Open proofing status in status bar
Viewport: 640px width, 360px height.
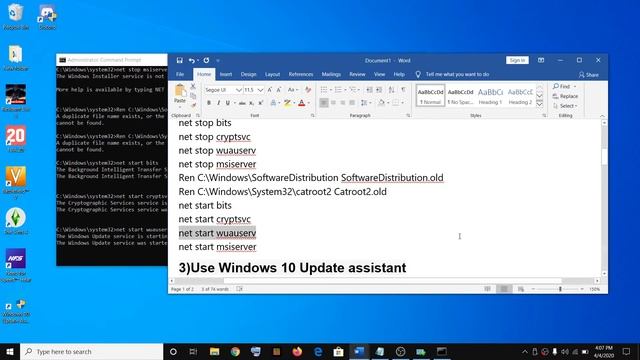[x=240, y=289]
